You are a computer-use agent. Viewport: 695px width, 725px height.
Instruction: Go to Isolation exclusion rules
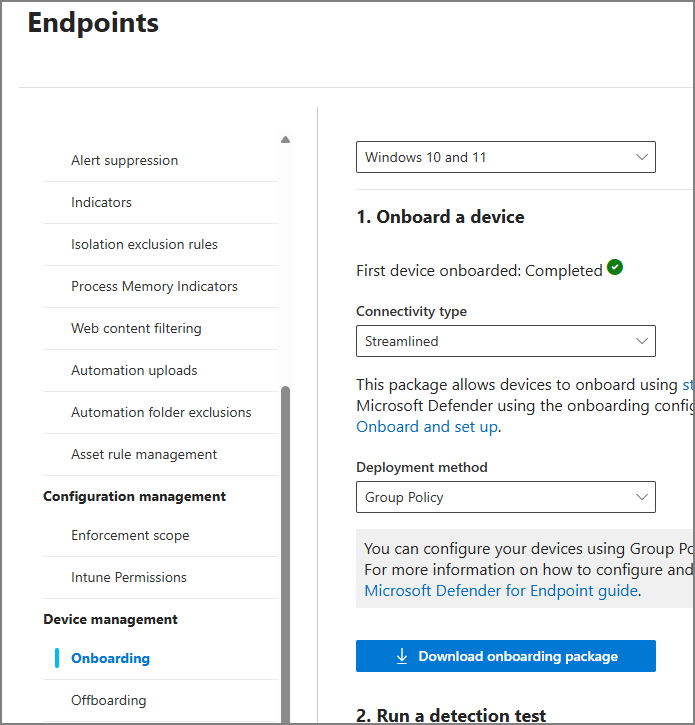[x=160, y=245]
